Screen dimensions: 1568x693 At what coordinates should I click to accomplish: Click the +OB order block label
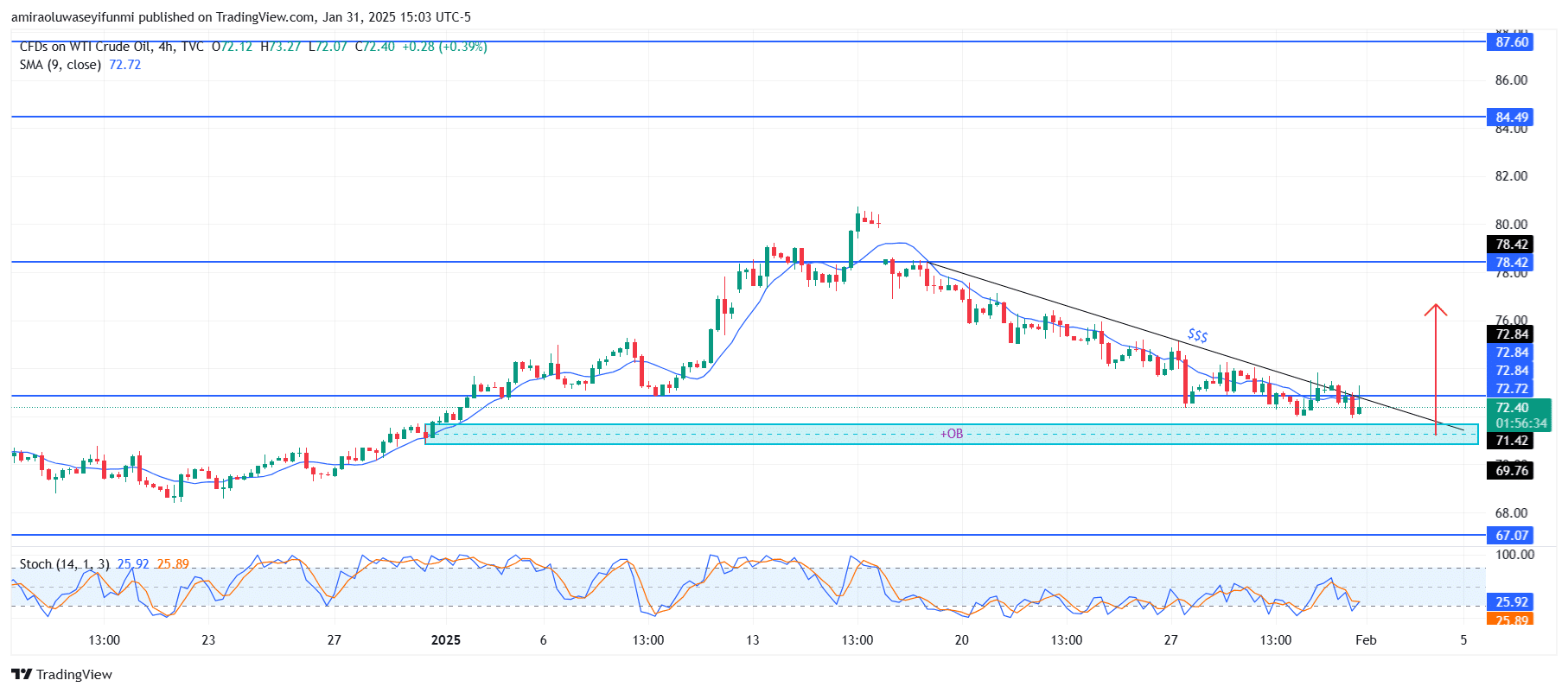(951, 434)
